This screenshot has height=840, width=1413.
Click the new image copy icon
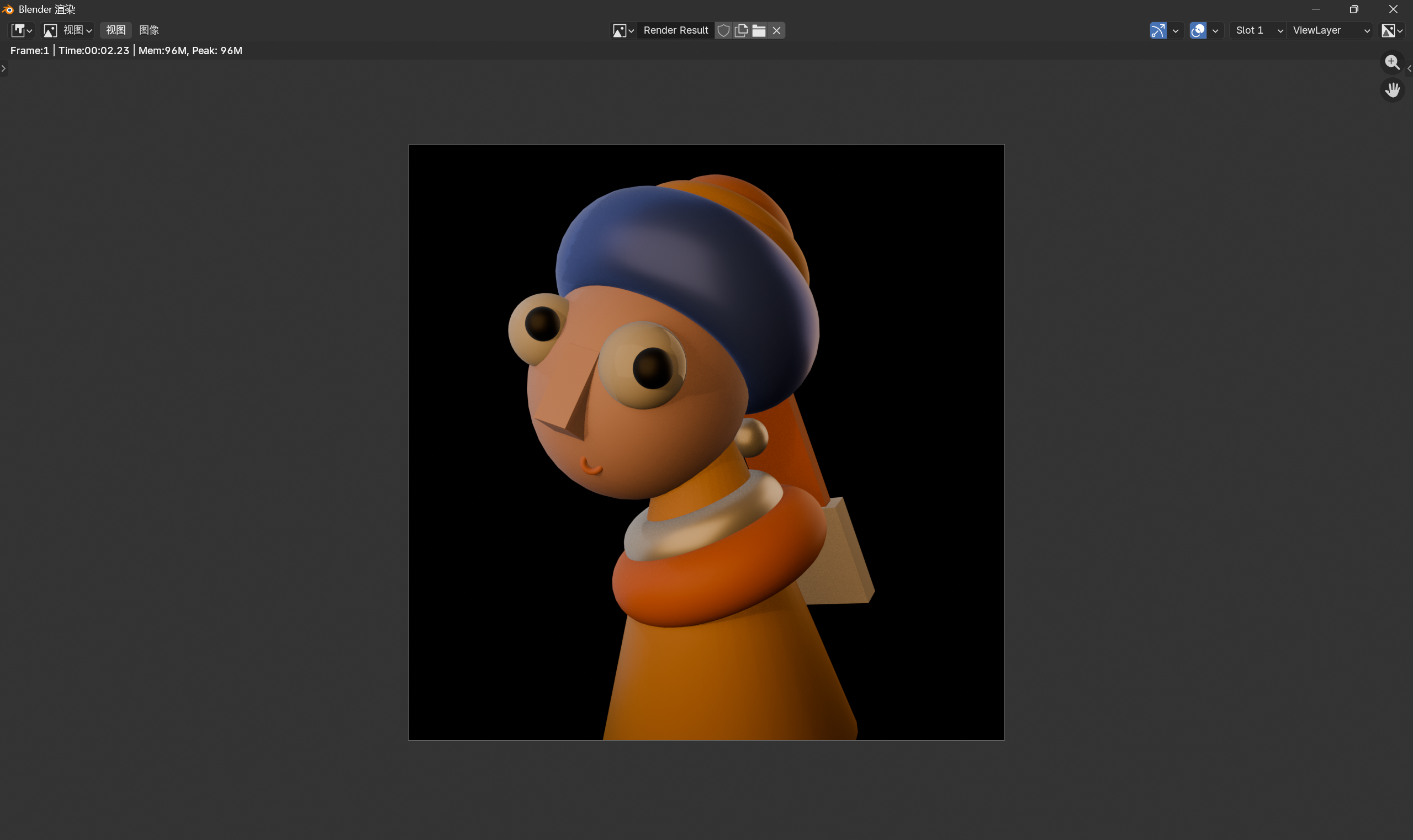click(741, 30)
